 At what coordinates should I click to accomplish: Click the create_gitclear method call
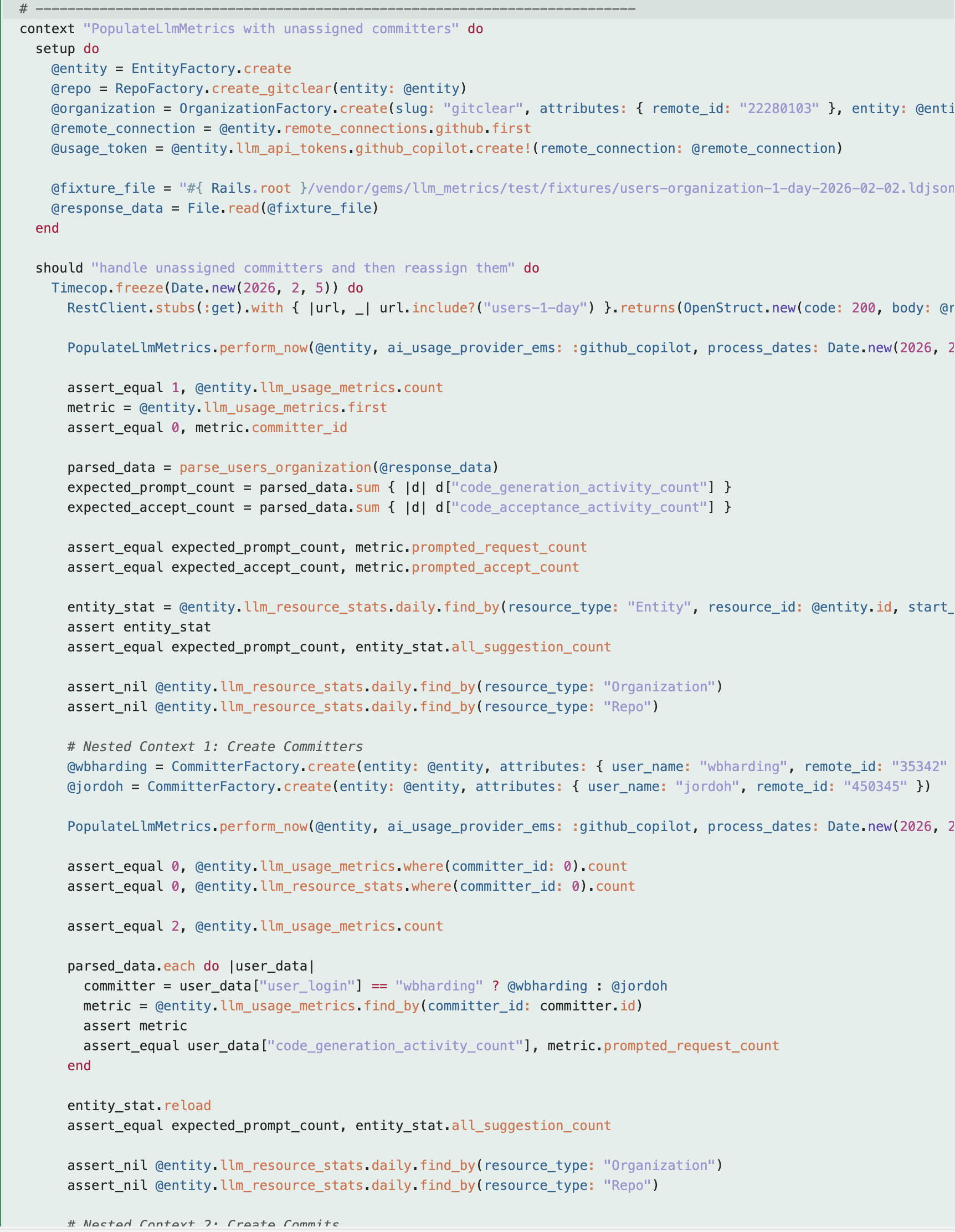(271, 89)
